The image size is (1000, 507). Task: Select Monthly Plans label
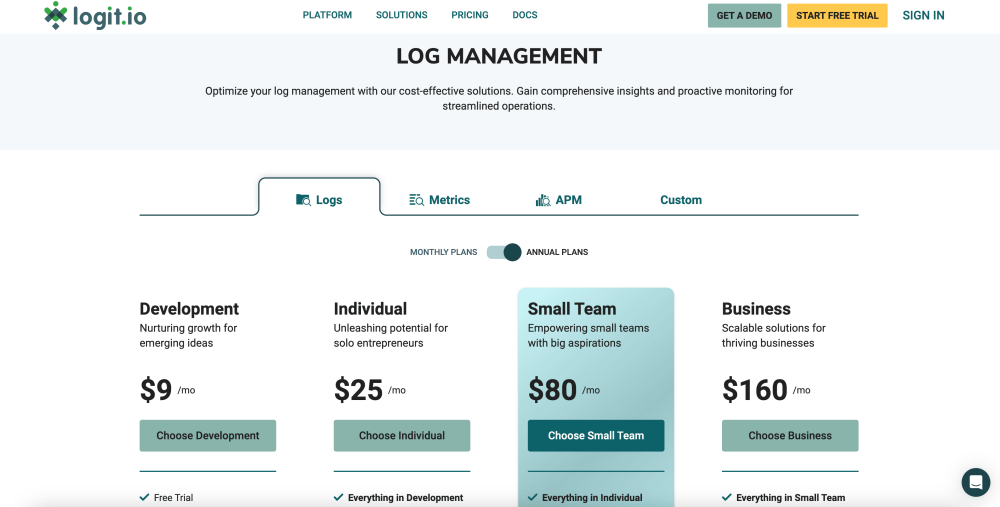click(x=443, y=253)
